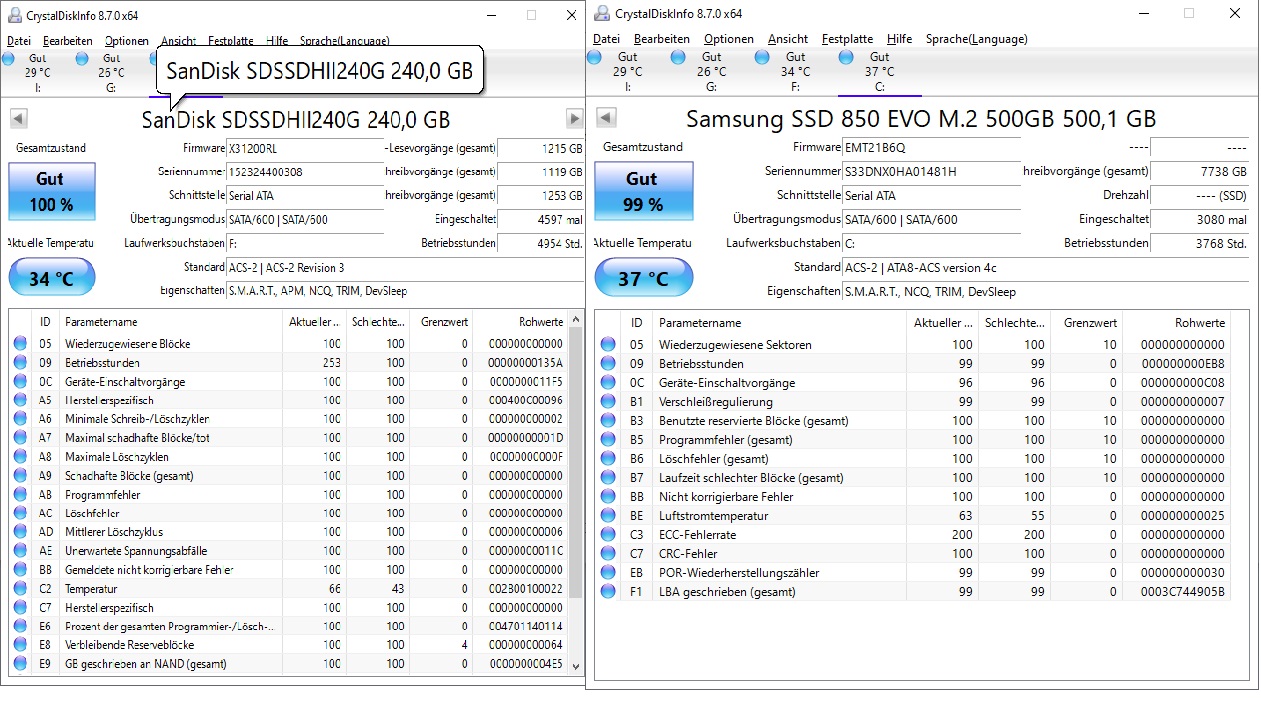Viewport: 1261px width, 716px height.
Task: Sort by Grenzwert column in SanDisk table
Action: 441,322
